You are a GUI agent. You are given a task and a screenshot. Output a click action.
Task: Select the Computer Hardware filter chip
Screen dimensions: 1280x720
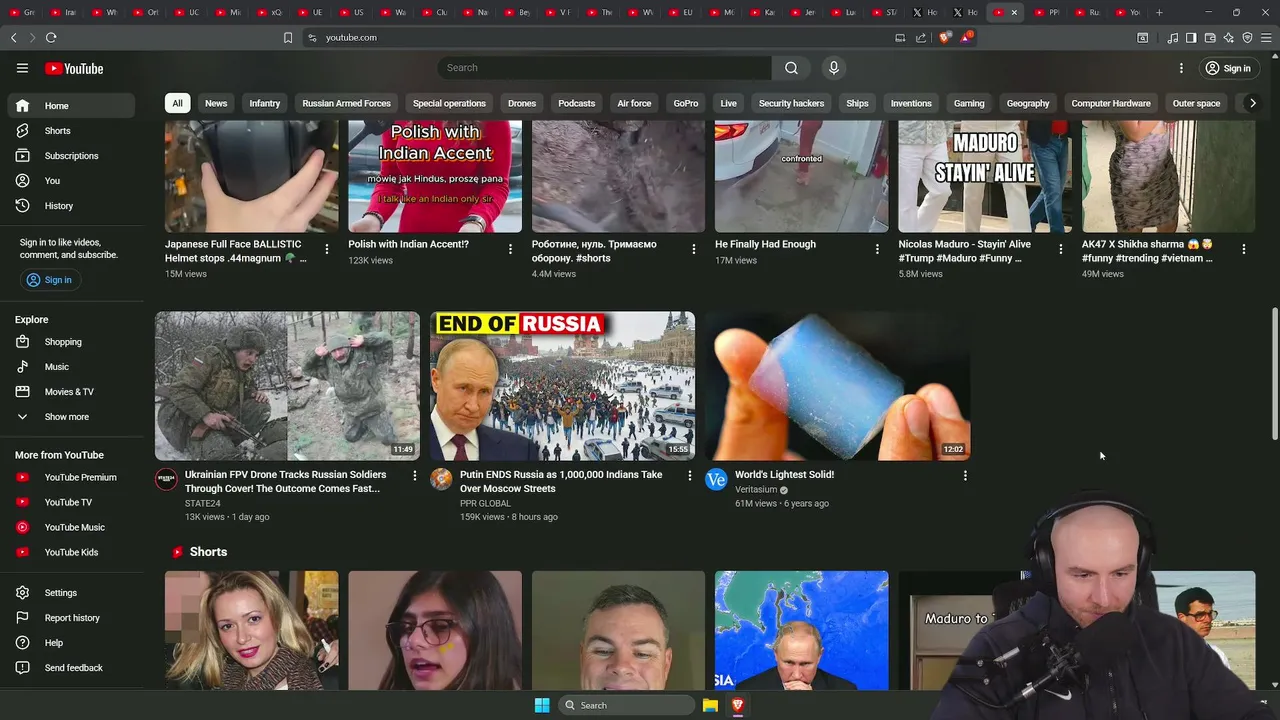pyautogui.click(x=1111, y=103)
